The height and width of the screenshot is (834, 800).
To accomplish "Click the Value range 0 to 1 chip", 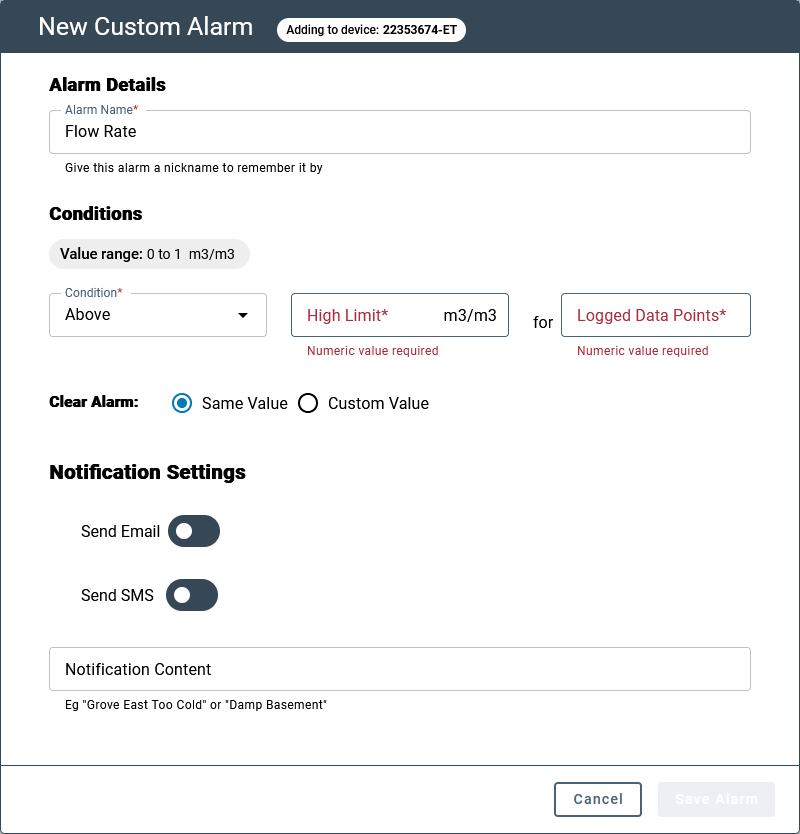I will click(x=149, y=254).
